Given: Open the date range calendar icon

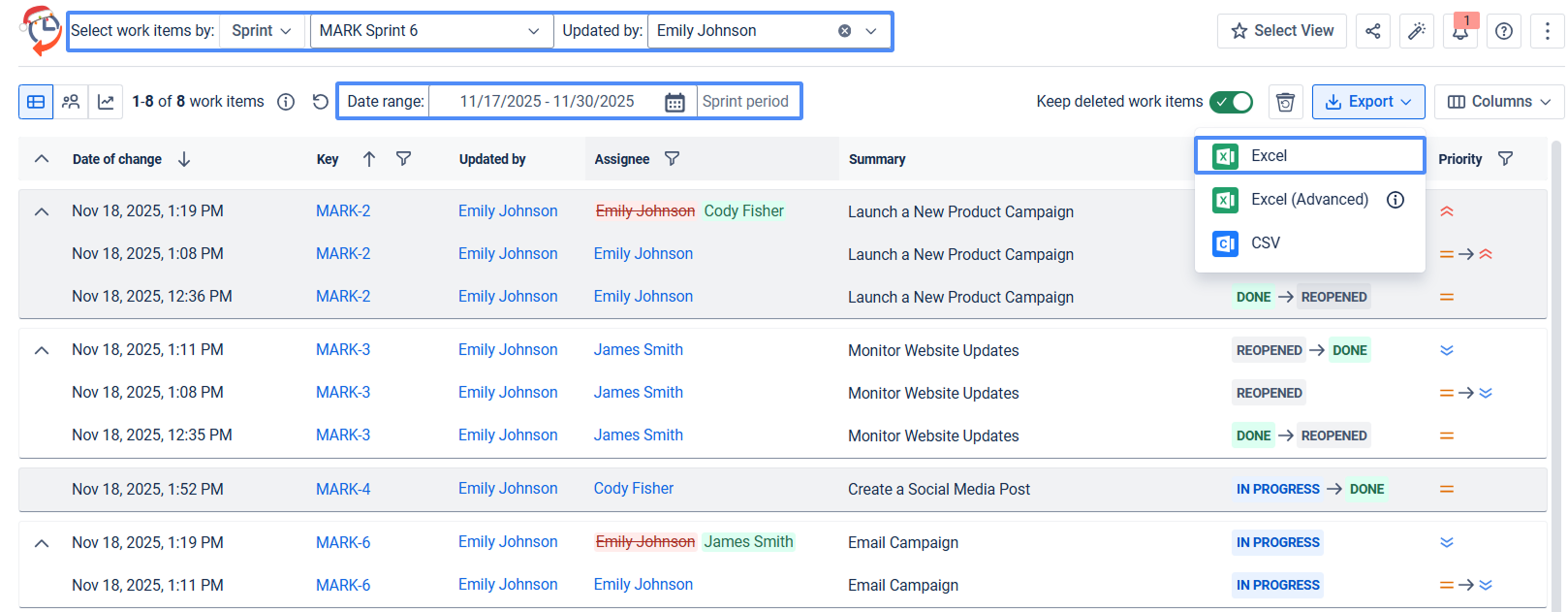Looking at the screenshot, I should pos(674,102).
